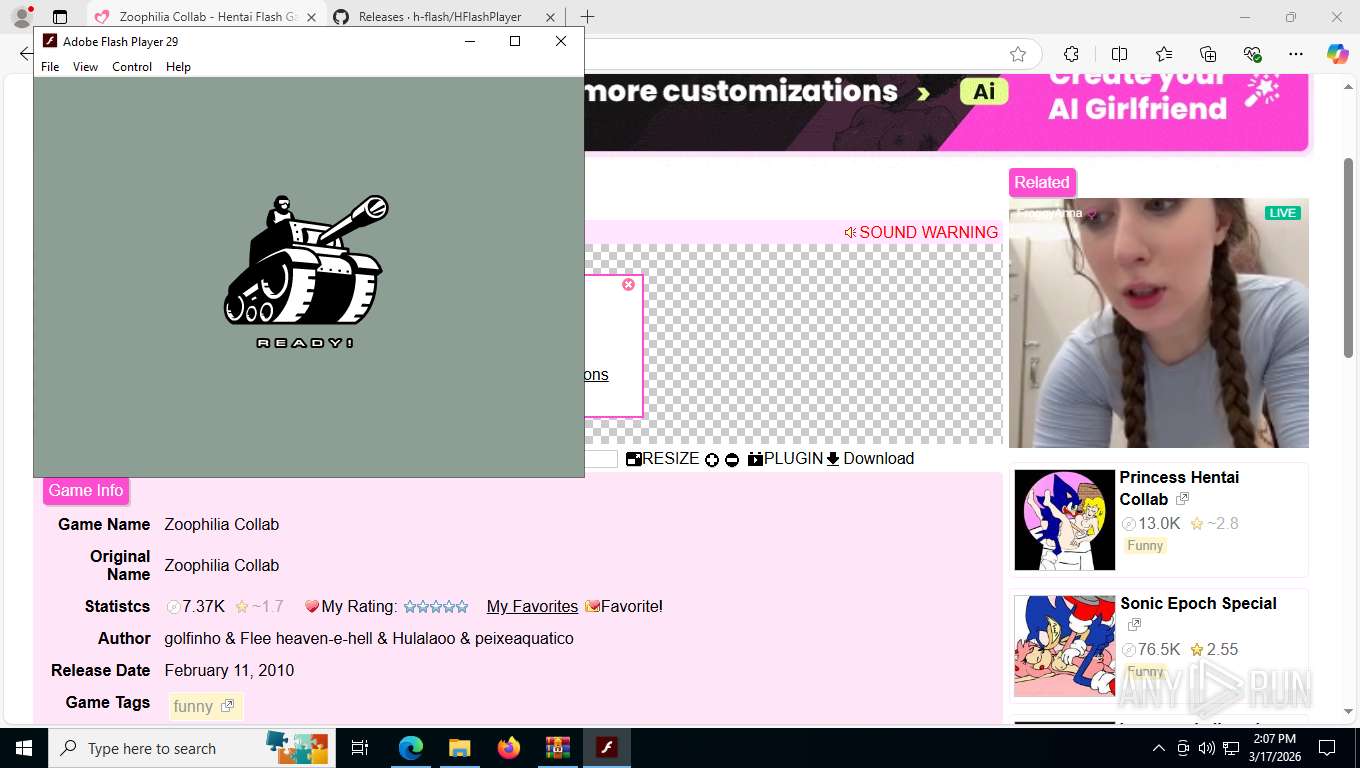1360x768 pixels.
Task: Close the popup with the pink X icon
Action: 628,285
